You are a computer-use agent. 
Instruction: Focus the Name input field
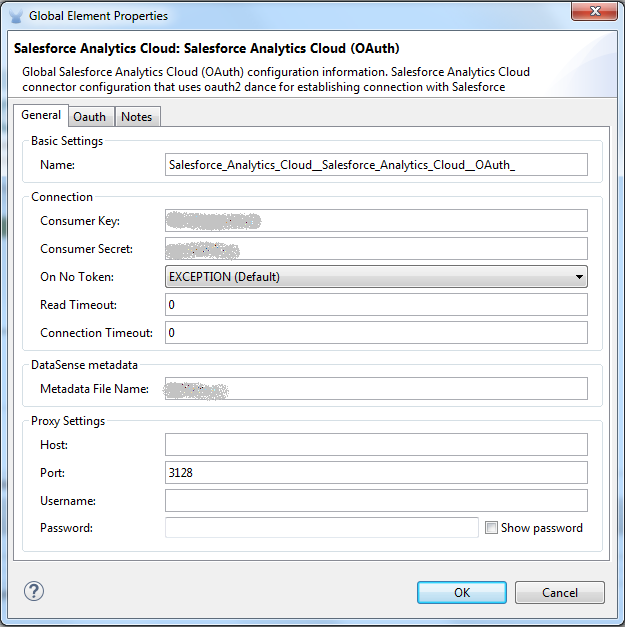click(x=376, y=164)
